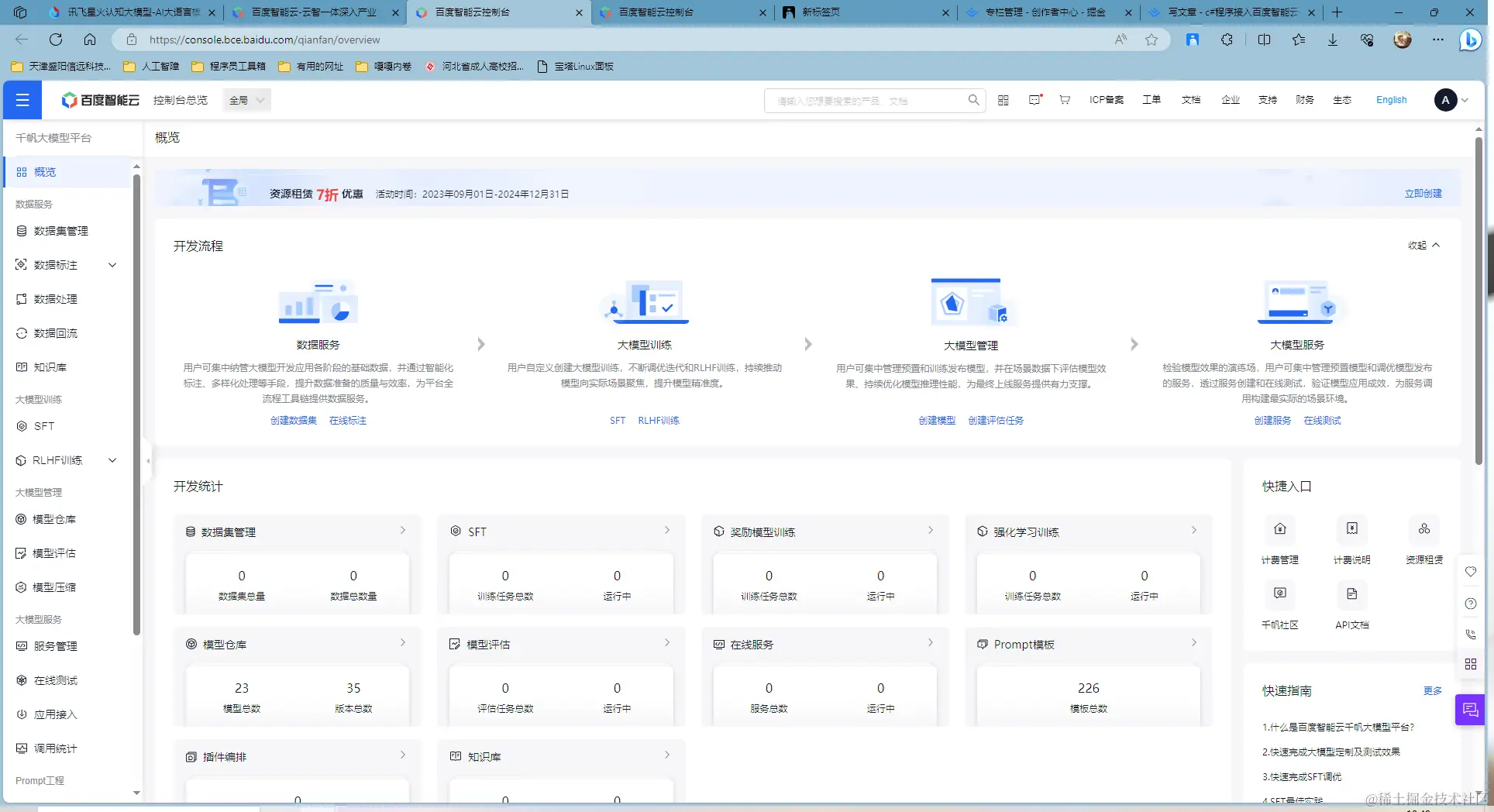Viewport: 1494px width, 812px height.
Task: Click the Baidu AI Cloud logo
Action: [101, 100]
